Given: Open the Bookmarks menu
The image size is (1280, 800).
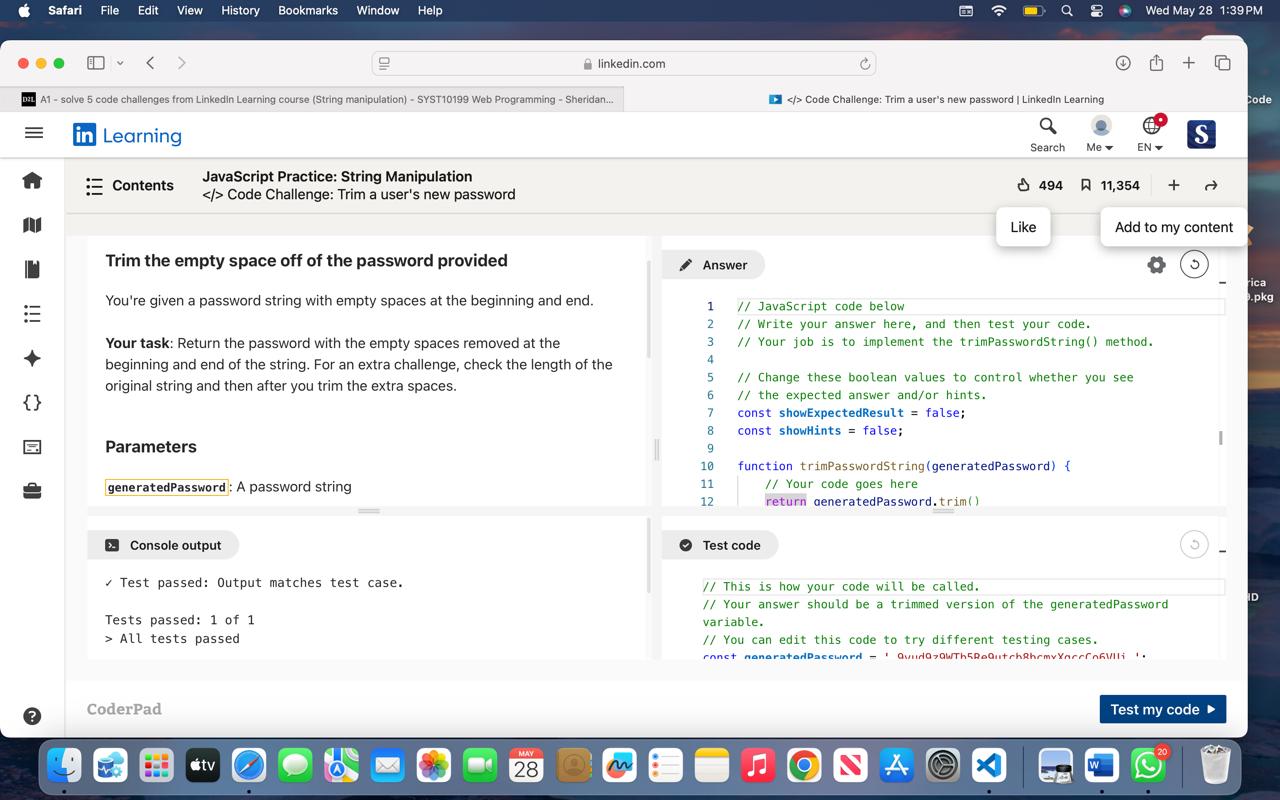Looking at the screenshot, I should [x=307, y=10].
